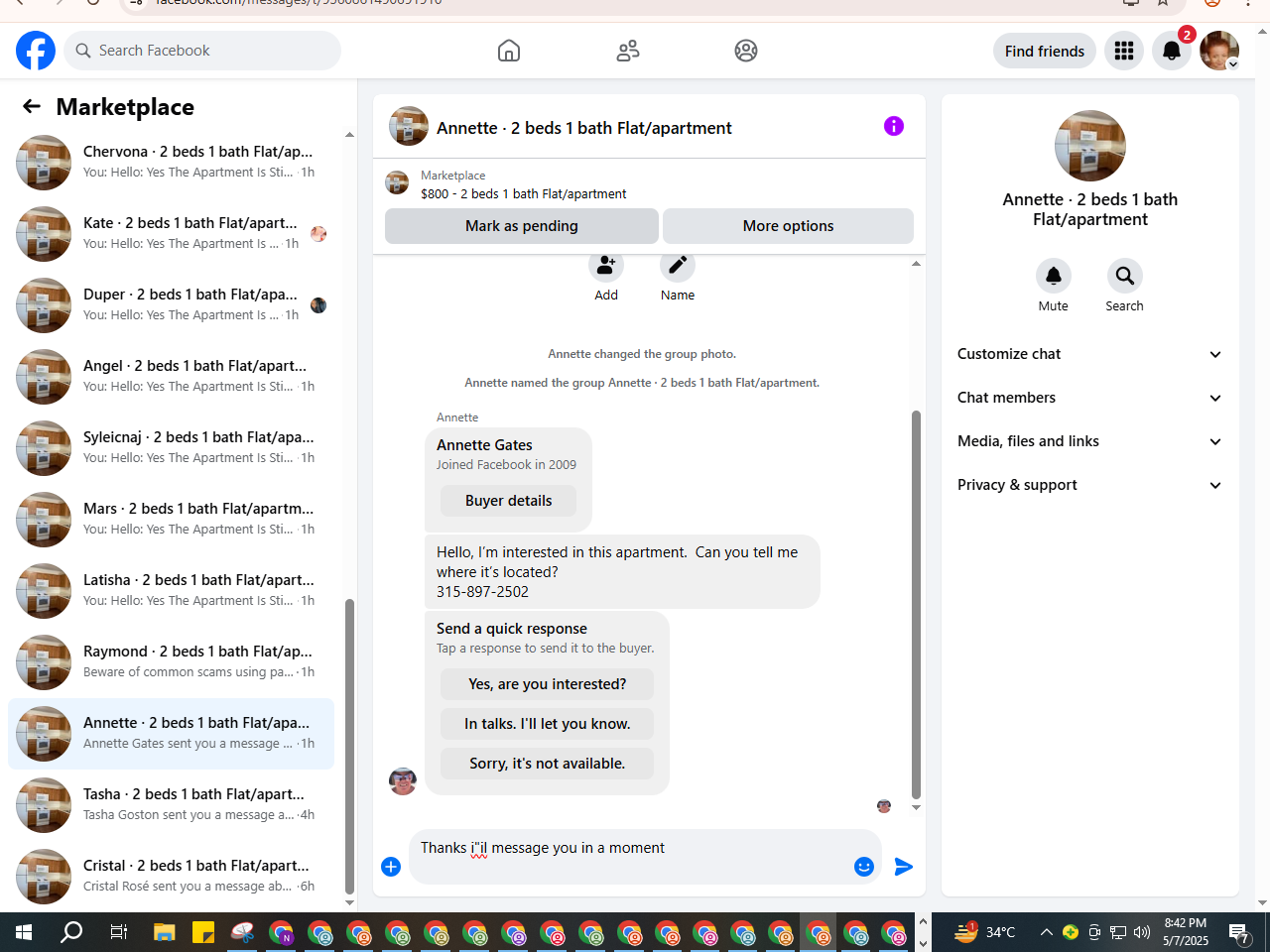The width and height of the screenshot is (1270, 952).
Task: Open the account profile picture menu
Action: pyautogui.click(x=1219, y=51)
